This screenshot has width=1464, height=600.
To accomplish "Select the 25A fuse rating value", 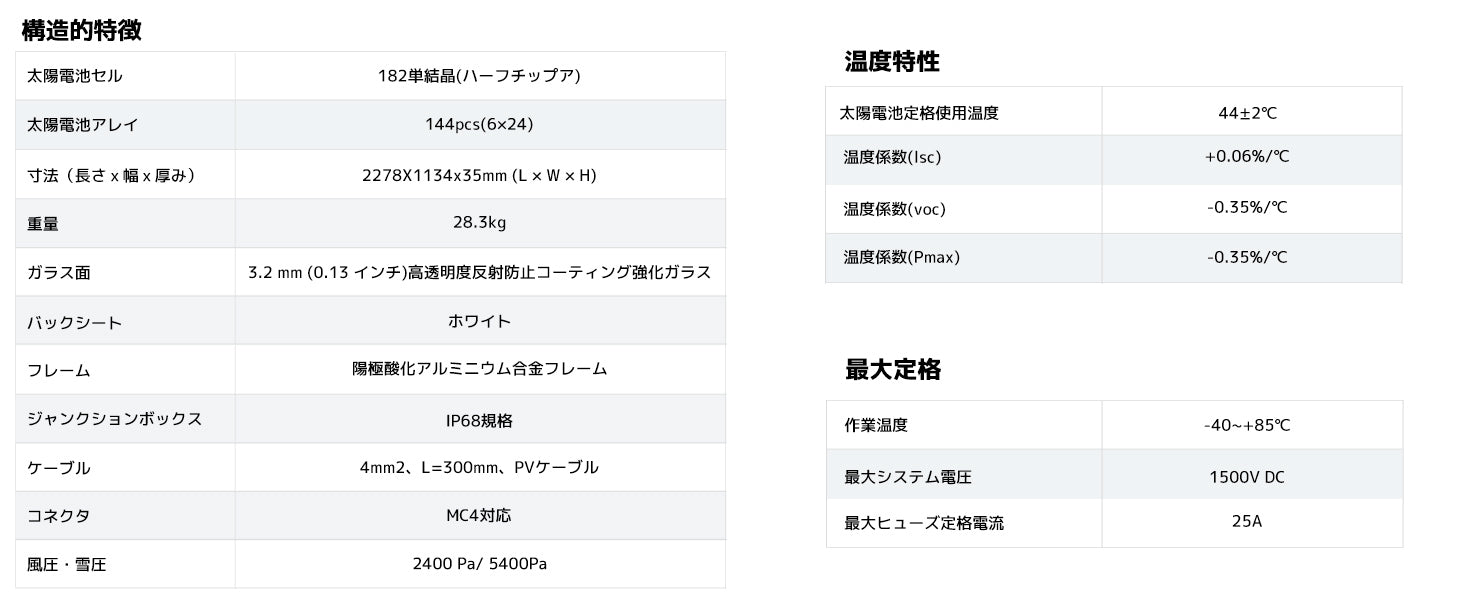I will (x=1247, y=521).
